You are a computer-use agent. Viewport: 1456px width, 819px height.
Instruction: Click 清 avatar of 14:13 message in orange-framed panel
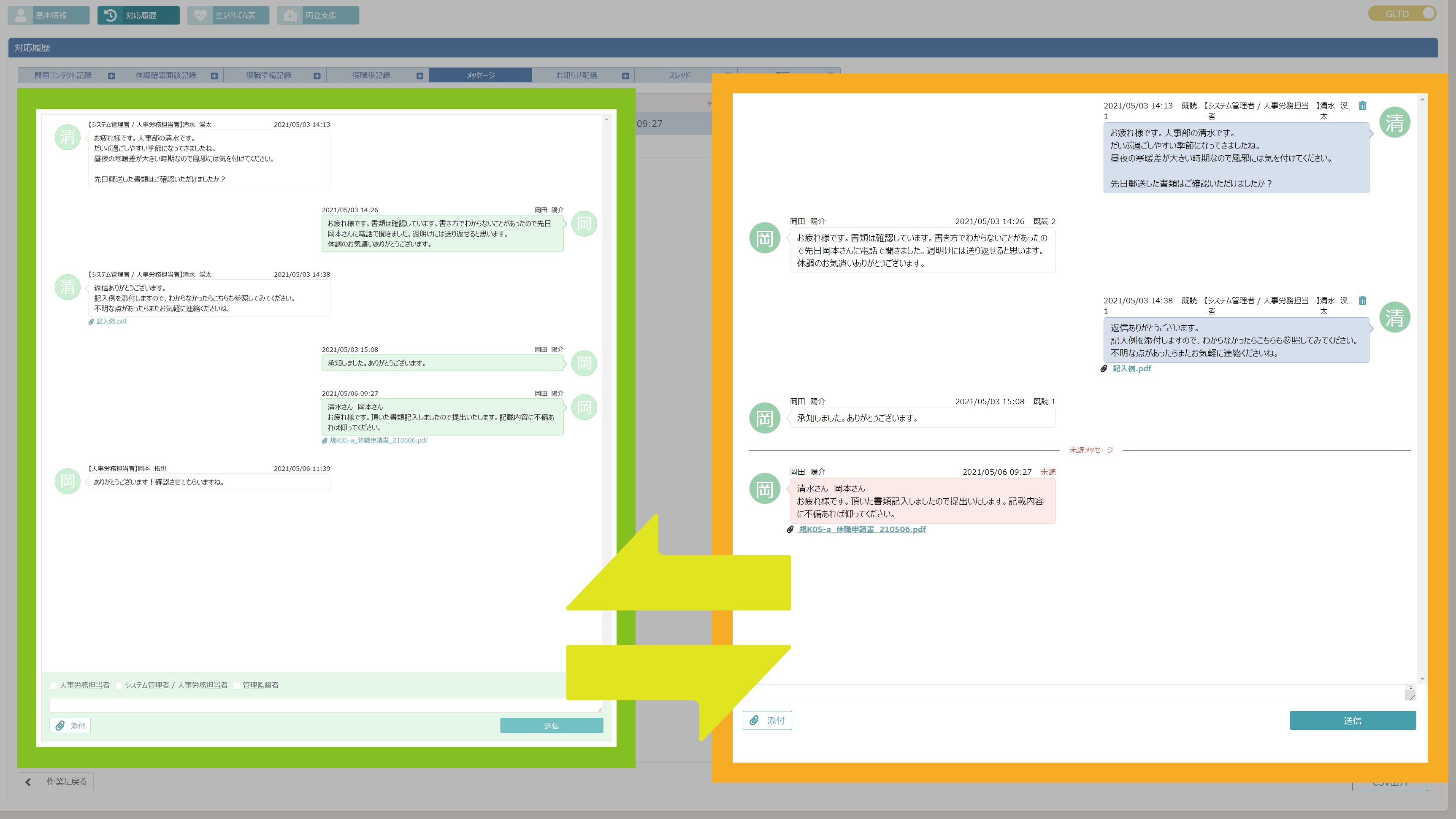coord(1394,123)
